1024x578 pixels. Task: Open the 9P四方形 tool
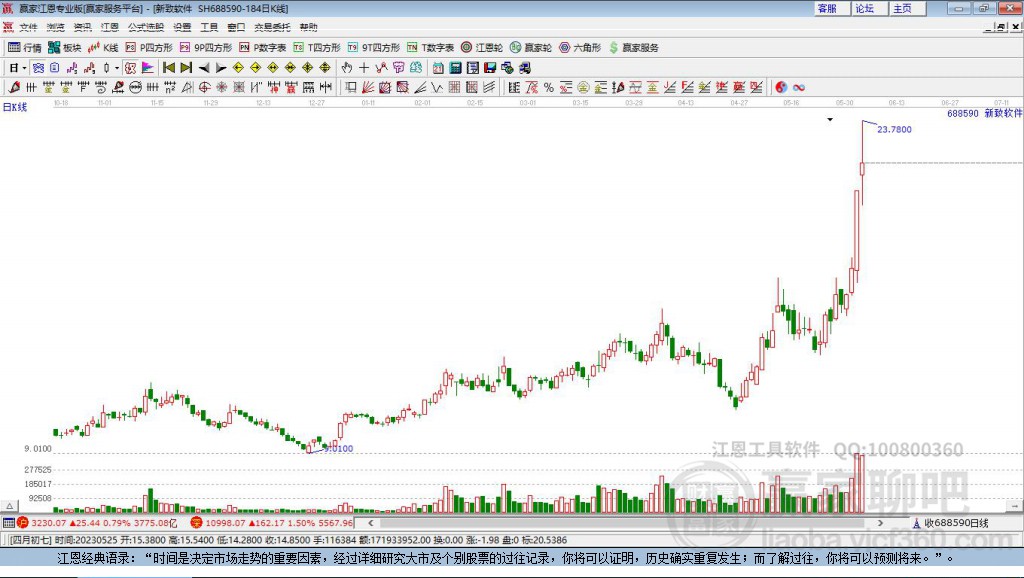click(x=205, y=48)
